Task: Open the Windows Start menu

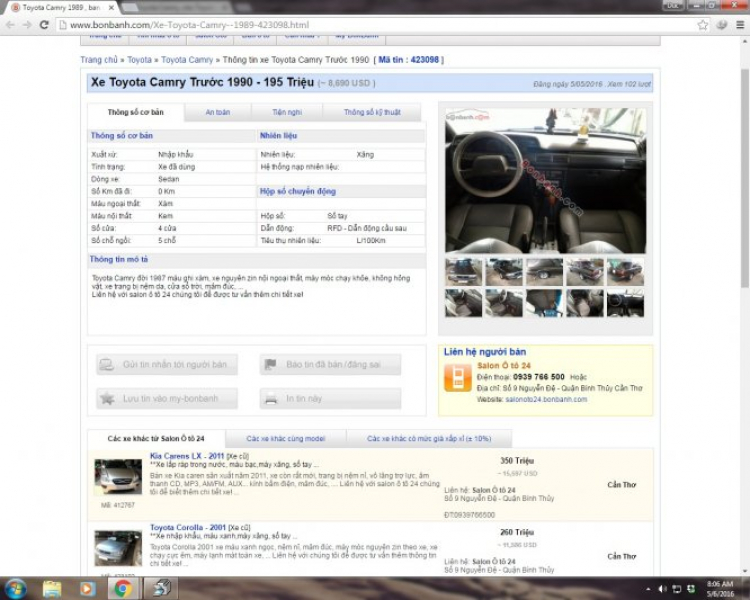Action: 15,589
